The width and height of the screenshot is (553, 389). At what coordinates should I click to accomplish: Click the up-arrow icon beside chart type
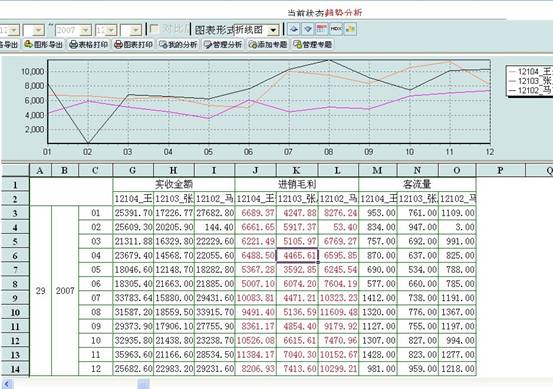pyautogui.click(x=294, y=29)
